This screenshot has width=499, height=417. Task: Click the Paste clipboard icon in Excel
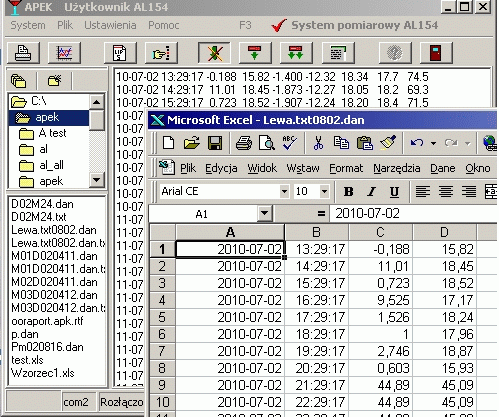click(365, 143)
